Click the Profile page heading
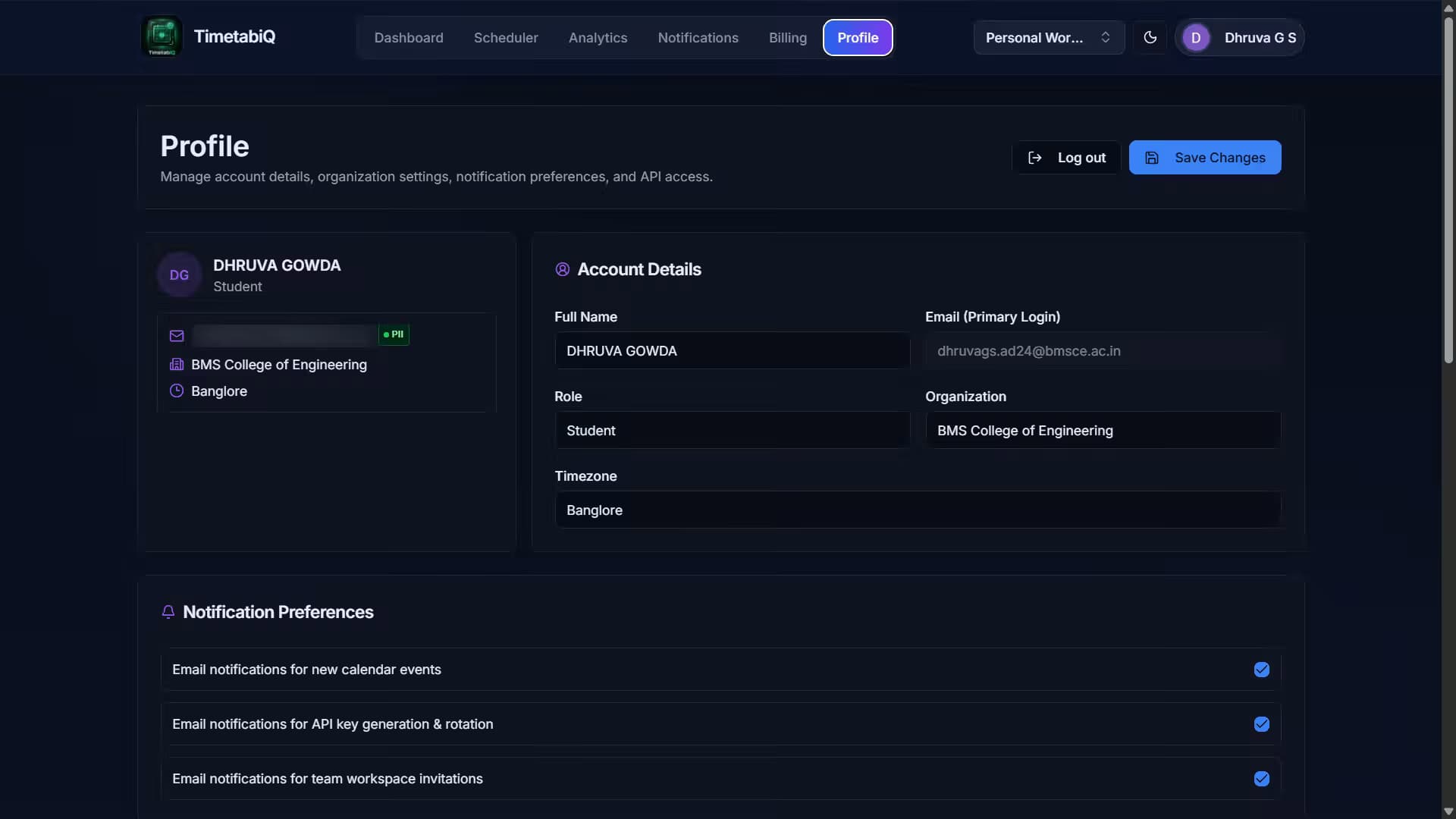Screen dimensions: 1456x819 [205, 146]
